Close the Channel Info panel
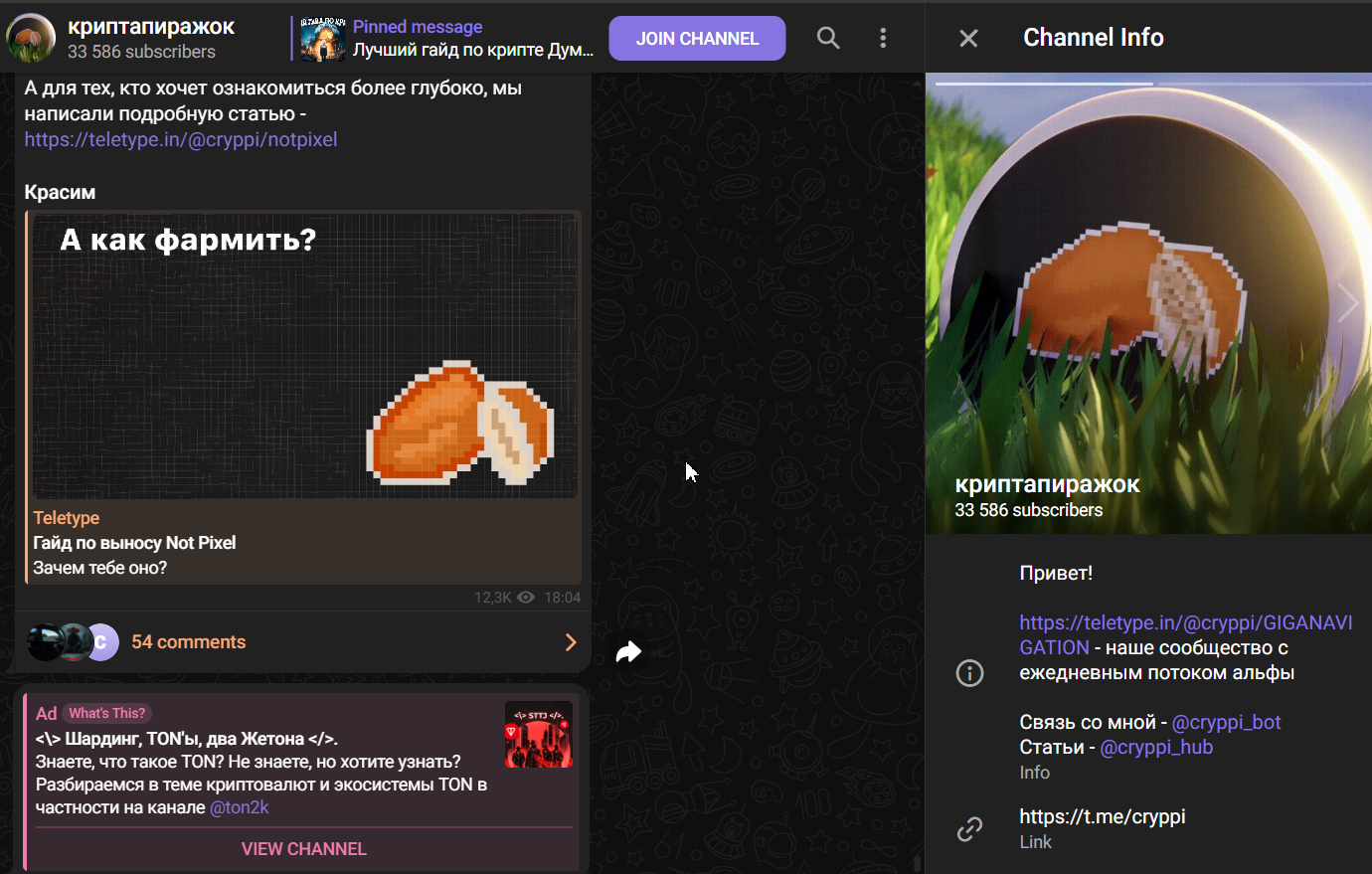 [x=968, y=38]
